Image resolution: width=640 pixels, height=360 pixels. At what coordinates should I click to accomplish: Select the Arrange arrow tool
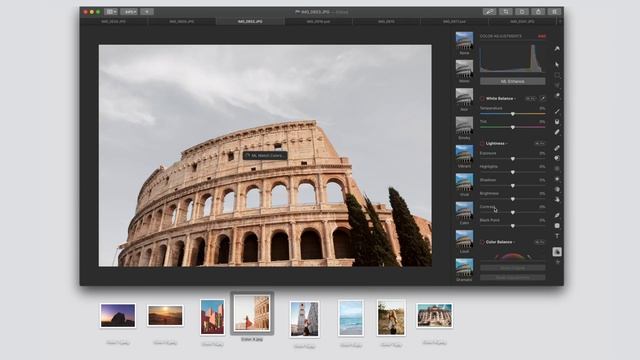click(557, 64)
